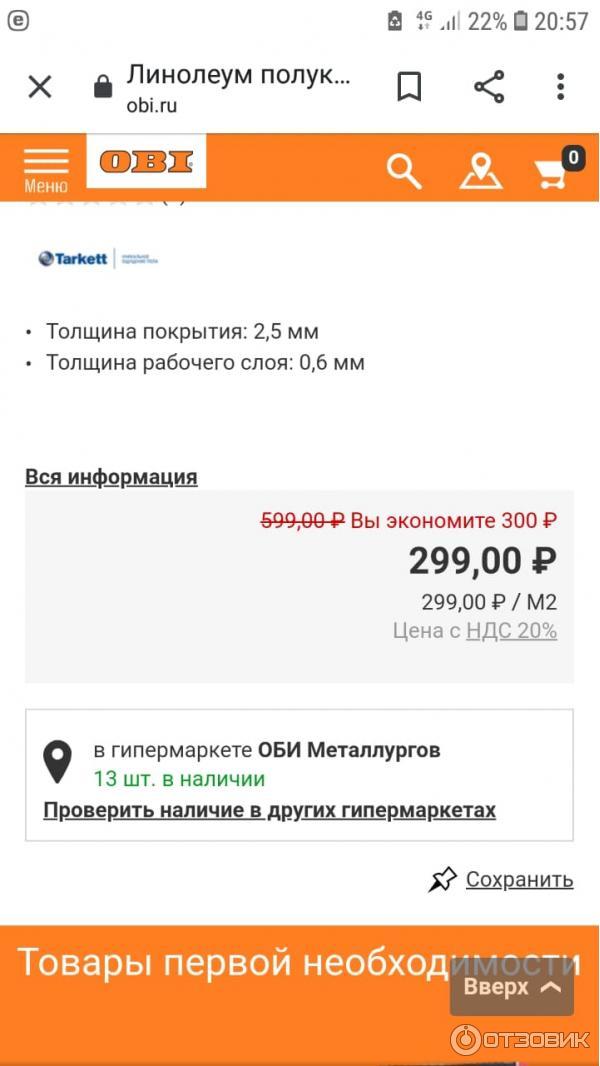The width and height of the screenshot is (600, 1066).
Task: Tap the share icon in browser bar
Action: coord(489,87)
